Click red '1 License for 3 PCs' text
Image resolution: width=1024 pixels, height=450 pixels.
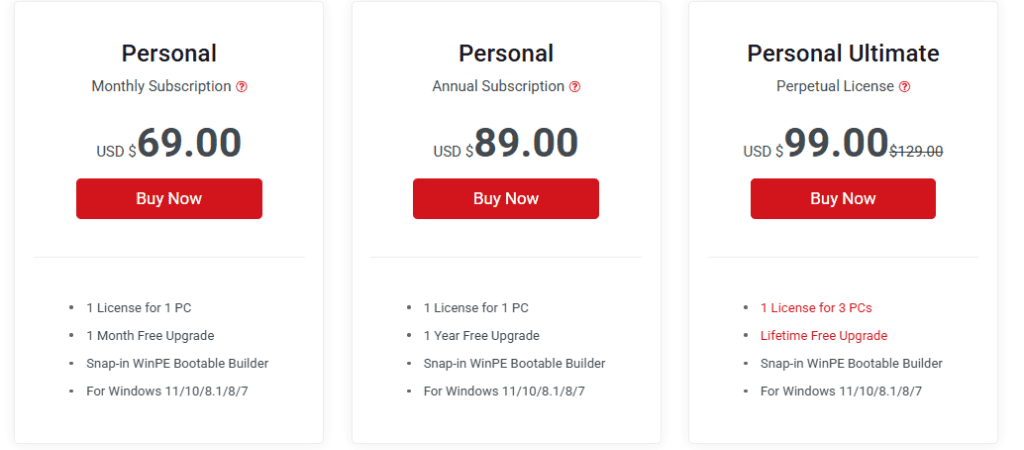(816, 308)
